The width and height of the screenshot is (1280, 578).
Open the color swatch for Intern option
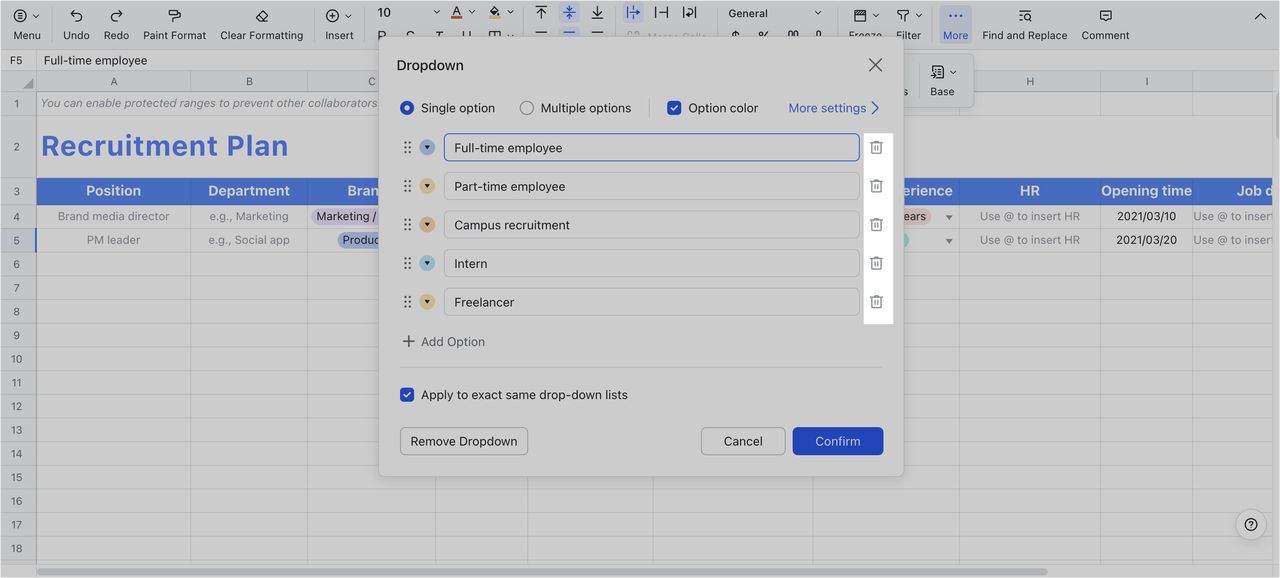427,262
